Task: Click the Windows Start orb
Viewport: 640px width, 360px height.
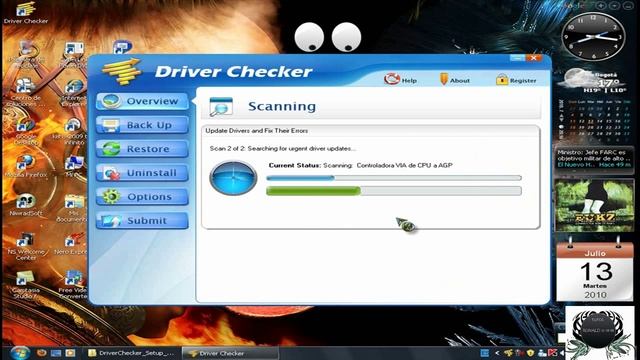Action: 19,352
